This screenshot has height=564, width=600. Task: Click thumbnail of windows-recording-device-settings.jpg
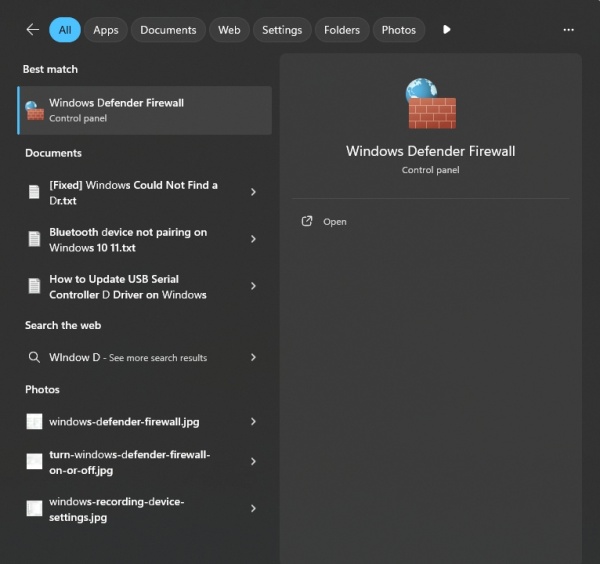34,509
